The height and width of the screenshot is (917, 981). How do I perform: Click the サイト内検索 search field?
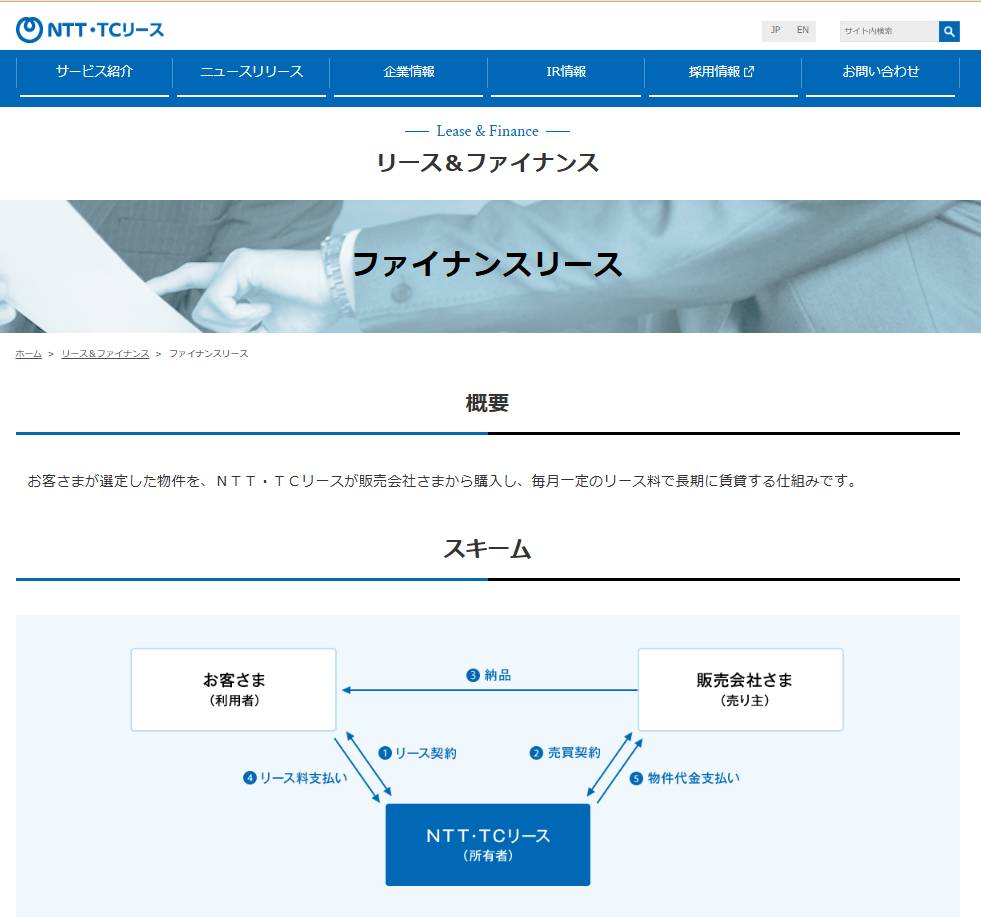(889, 31)
